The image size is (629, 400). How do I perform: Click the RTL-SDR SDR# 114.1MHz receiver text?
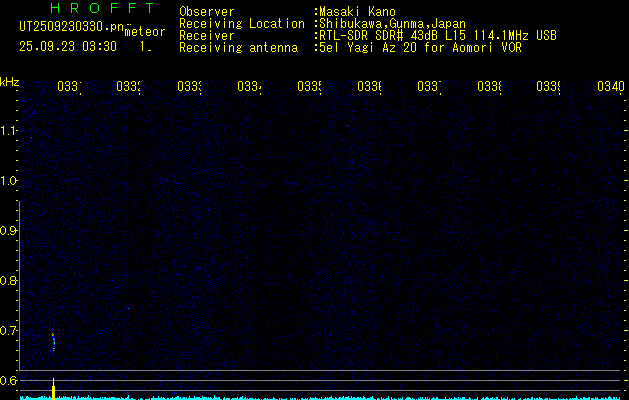tap(438, 36)
